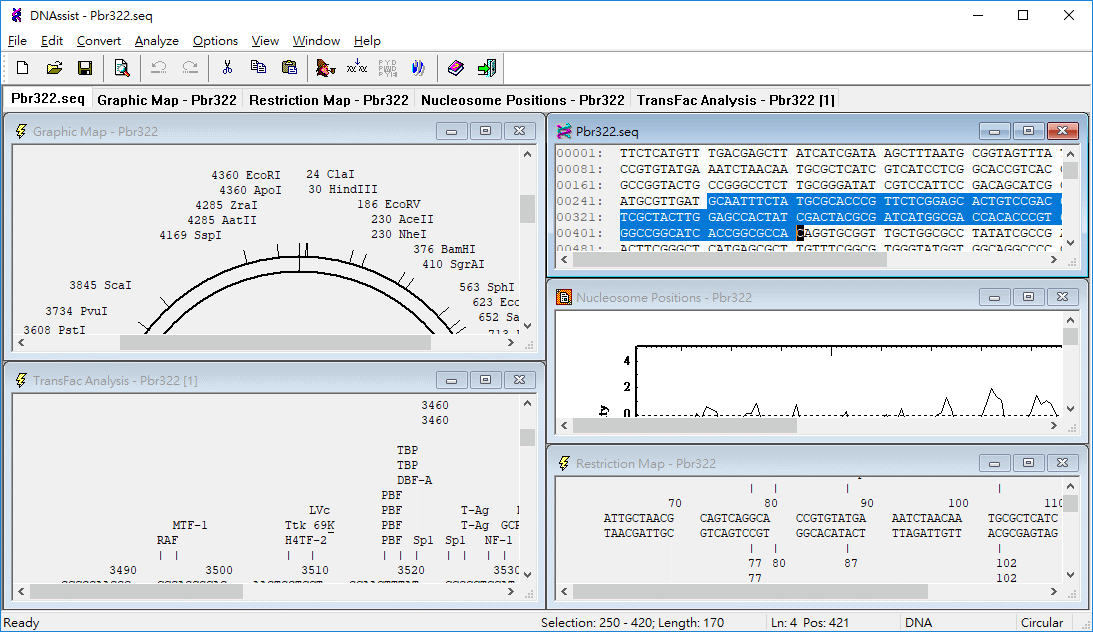Click the restriction site xx/xx toolbar icon
The image size is (1093, 632).
pyautogui.click(x=356, y=68)
